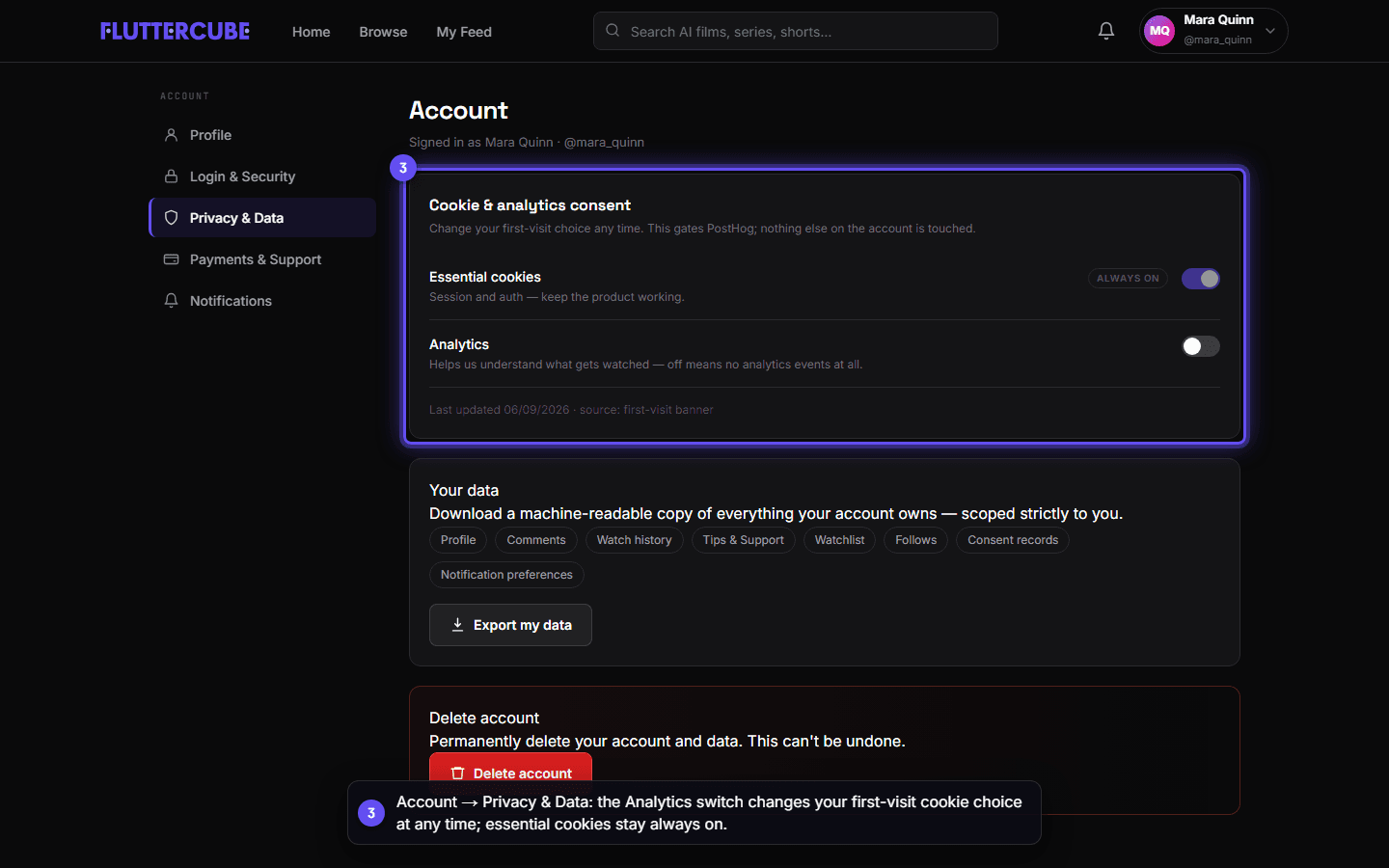This screenshot has width=1389, height=868.
Task: Click the Tips & Support chip
Action: [743, 540]
